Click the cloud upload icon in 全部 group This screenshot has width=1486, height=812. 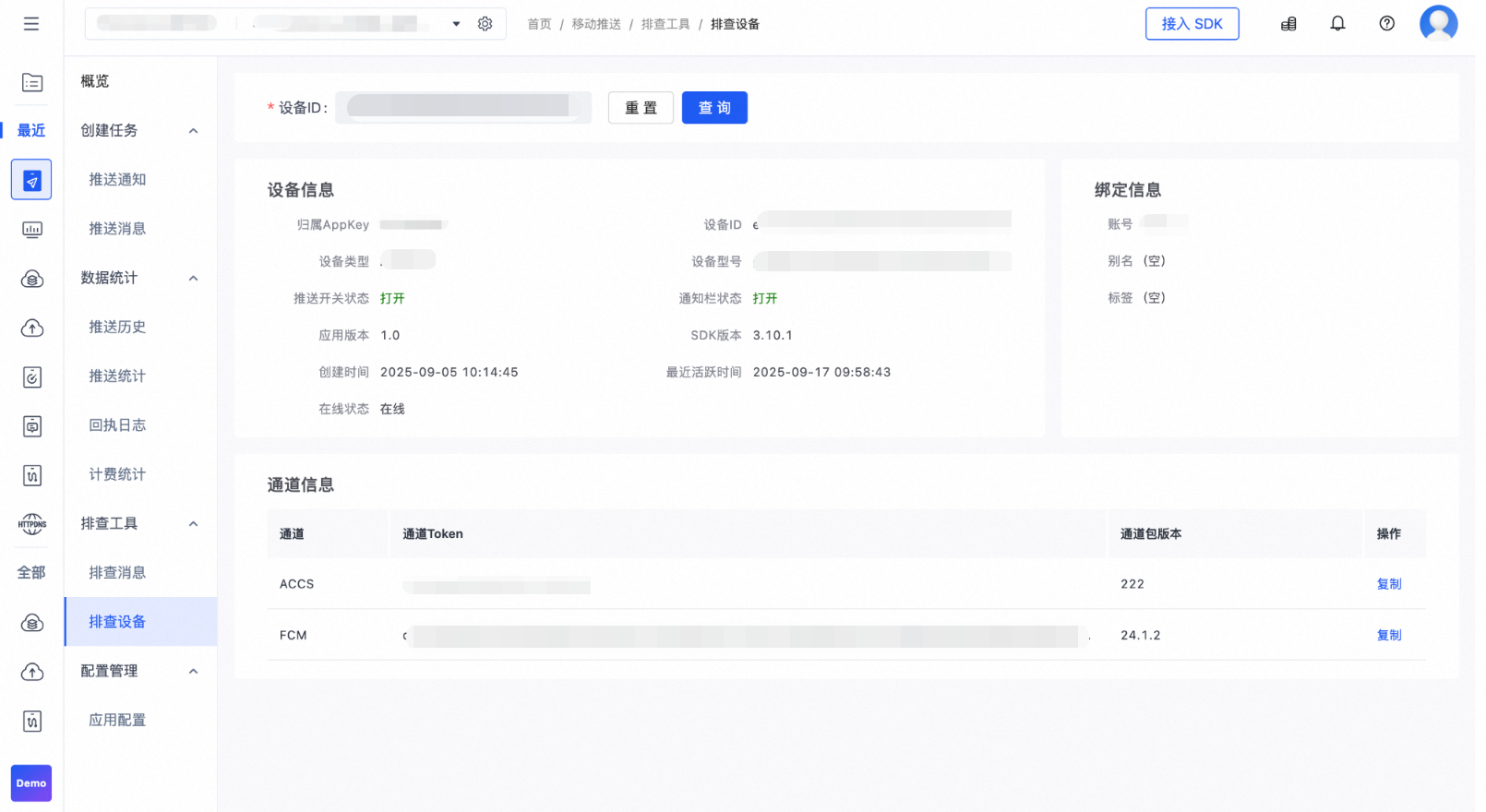[x=32, y=672]
